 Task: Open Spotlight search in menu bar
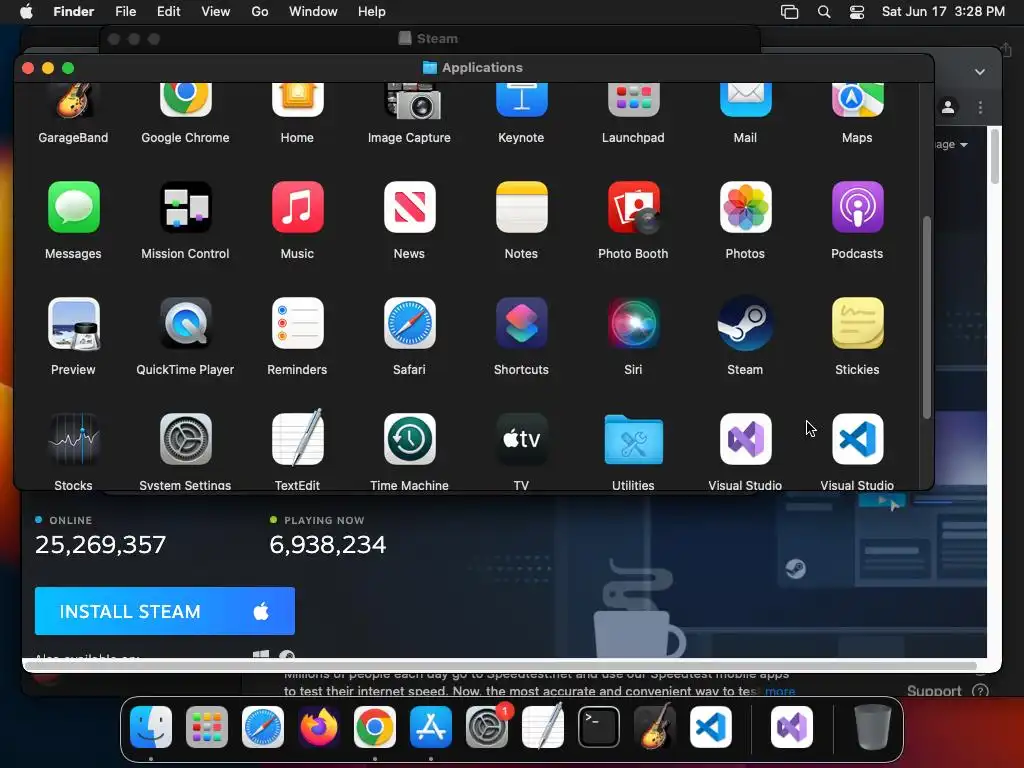[824, 12]
